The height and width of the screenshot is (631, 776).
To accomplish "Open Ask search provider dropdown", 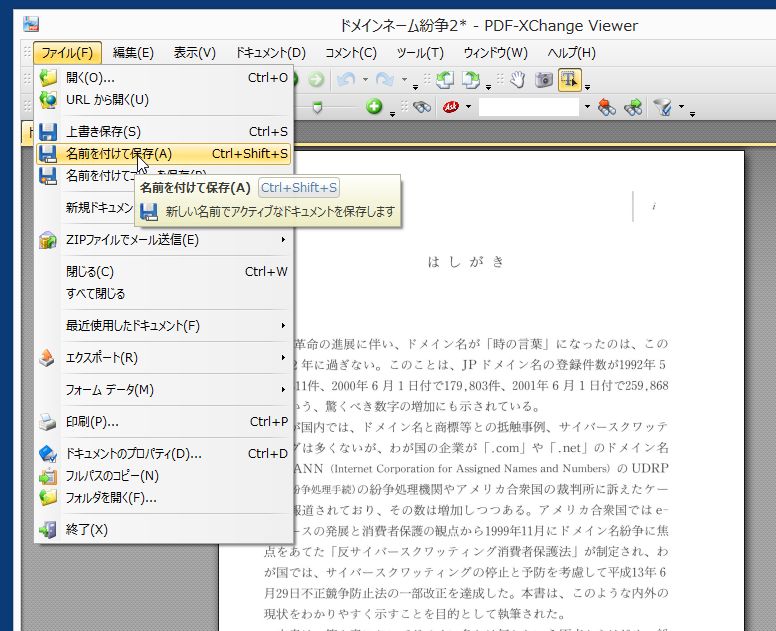I will pyautogui.click(x=468, y=106).
